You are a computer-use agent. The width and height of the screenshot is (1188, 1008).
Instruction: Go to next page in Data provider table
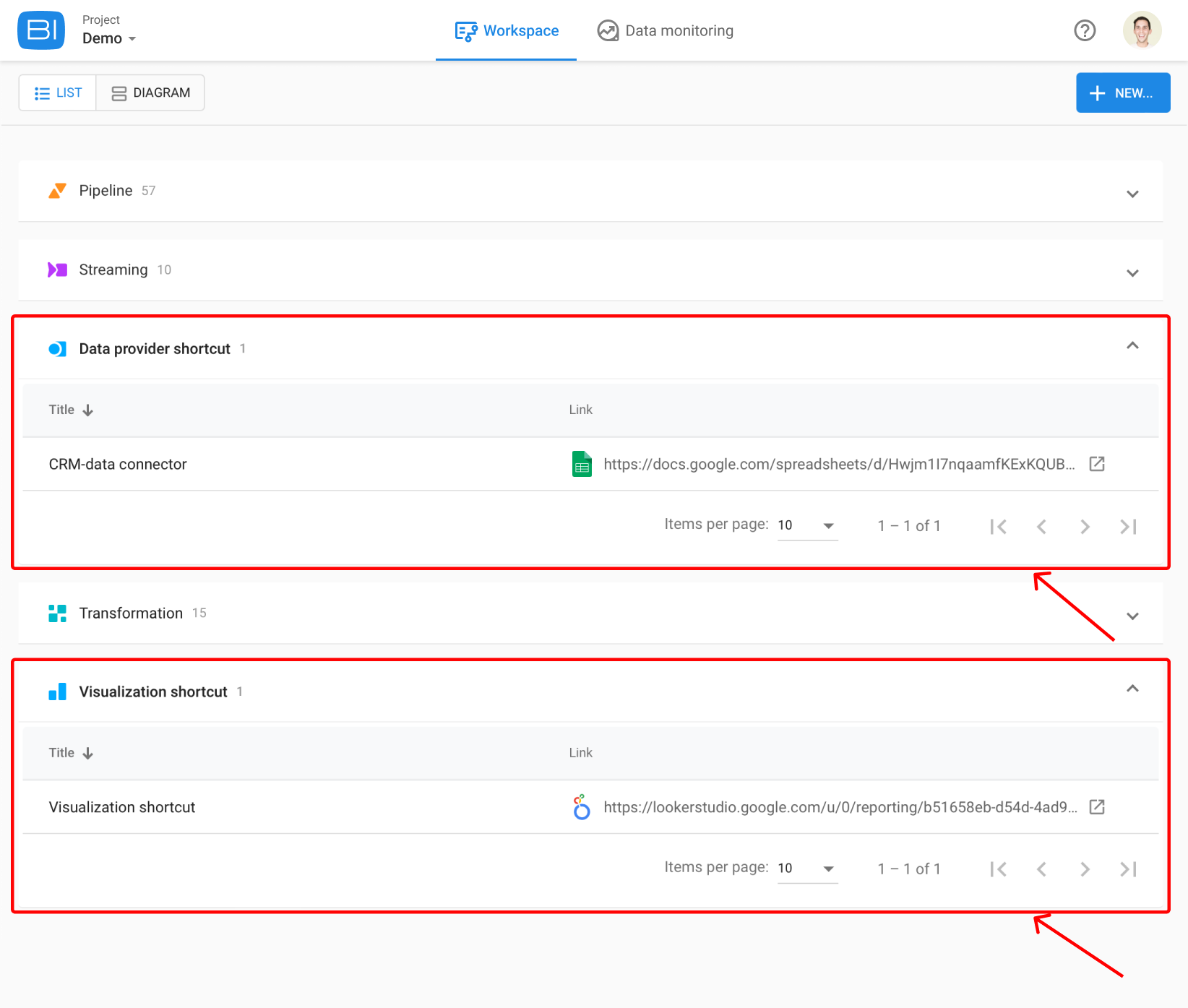point(1085,527)
